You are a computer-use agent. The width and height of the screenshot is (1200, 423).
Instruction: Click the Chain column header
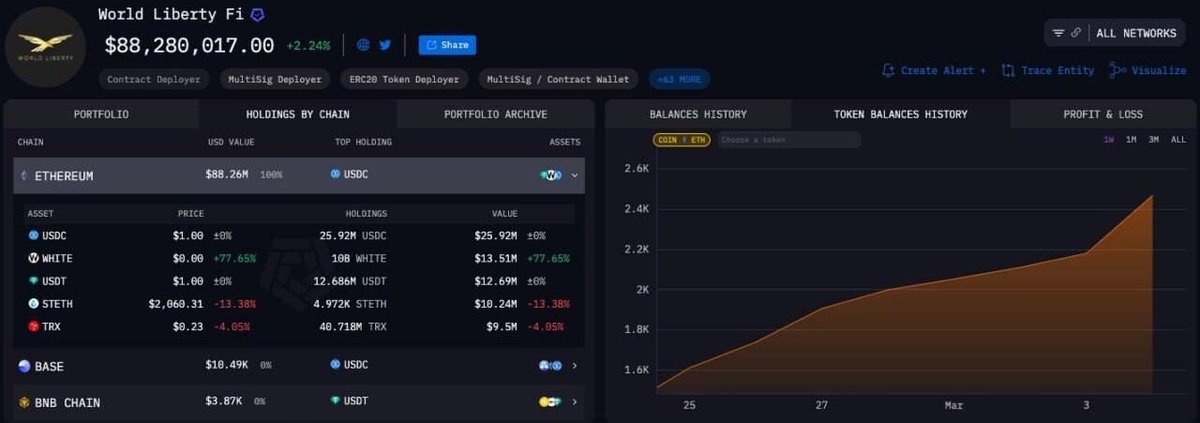pos(31,142)
